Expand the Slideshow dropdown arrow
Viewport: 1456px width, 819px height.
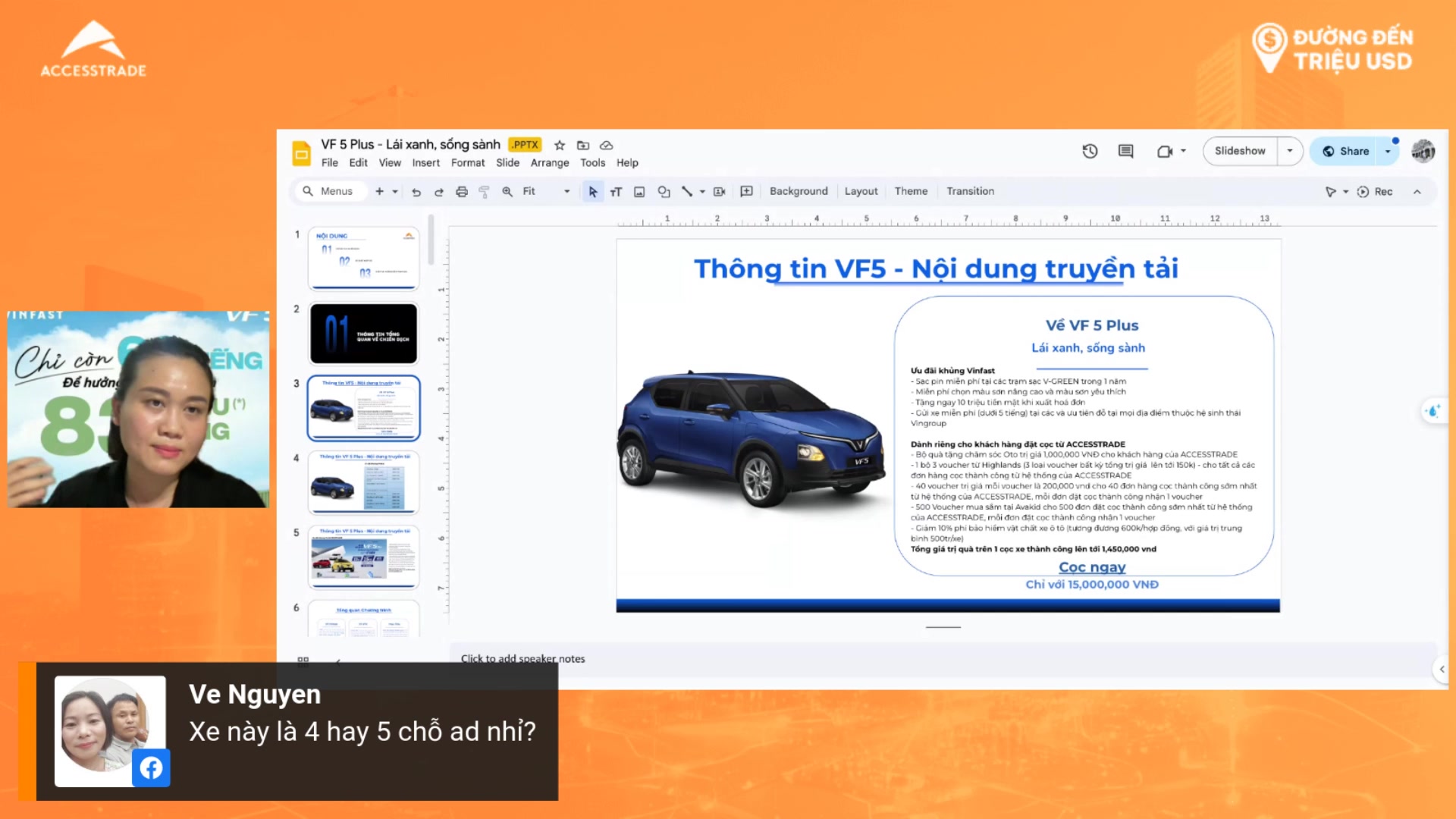click(1289, 151)
